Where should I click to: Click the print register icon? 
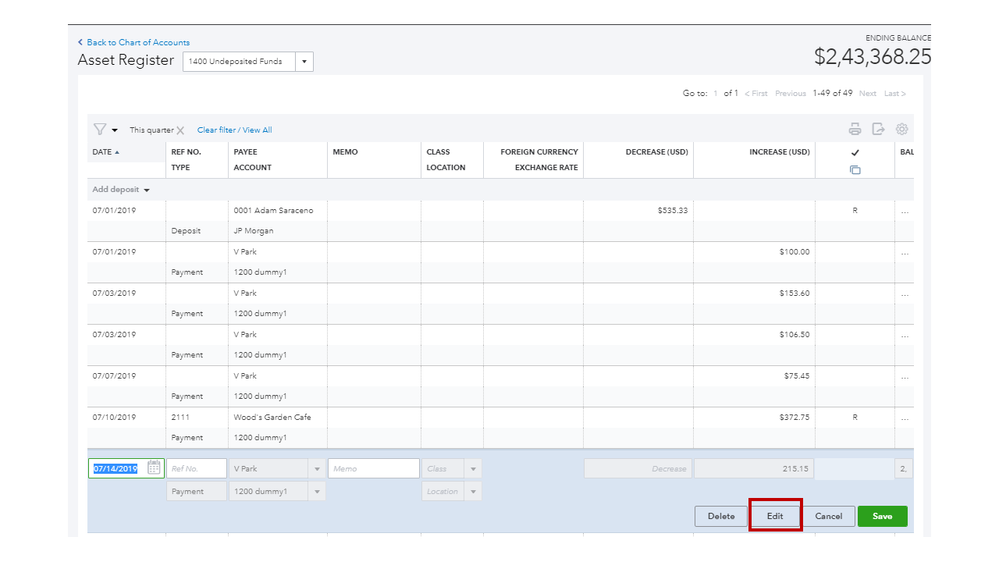854,129
